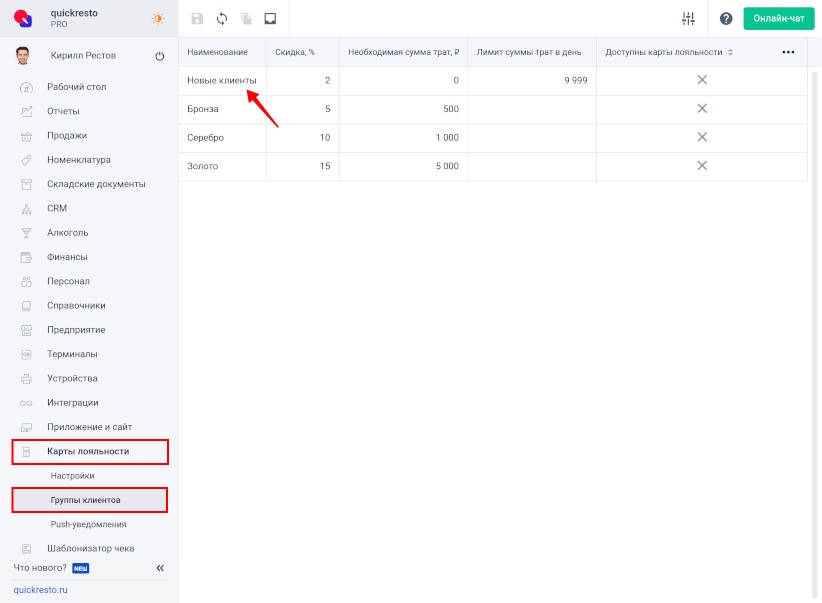
Task: Open Что нового? link
Action: coord(40,568)
